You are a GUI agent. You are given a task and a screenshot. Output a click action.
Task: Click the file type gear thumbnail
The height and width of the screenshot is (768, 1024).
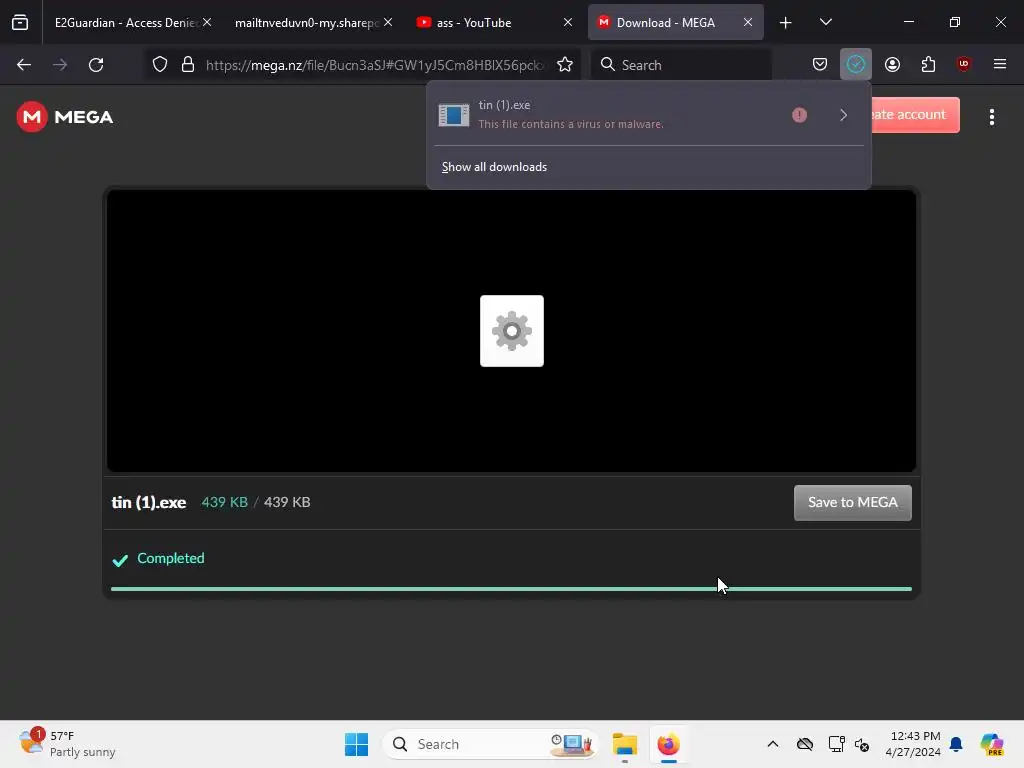(512, 331)
